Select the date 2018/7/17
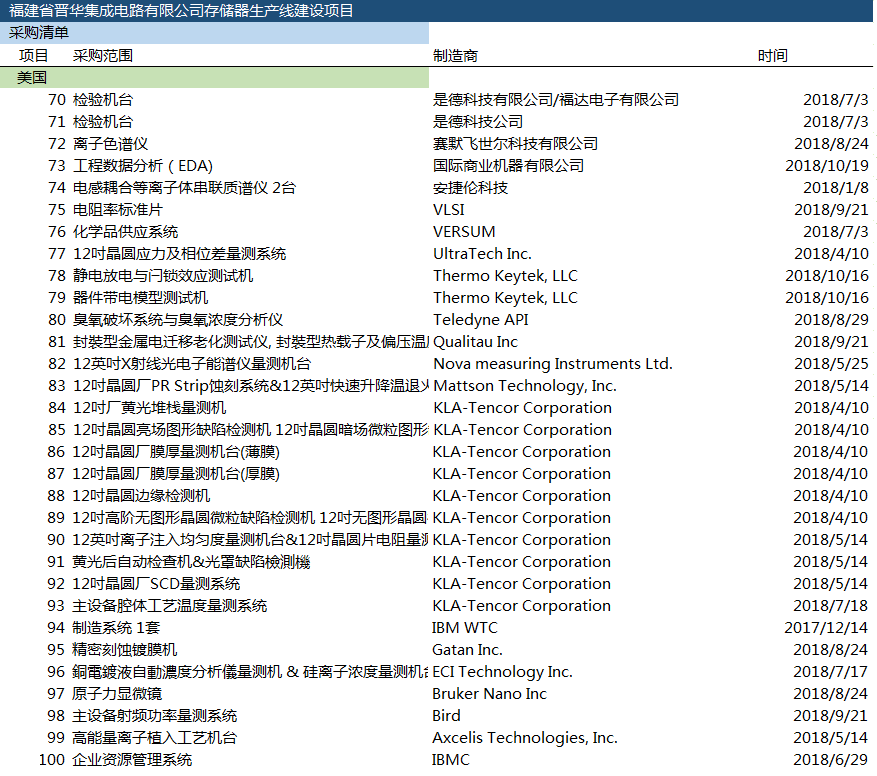The width and height of the screenshot is (877, 776). (830, 671)
